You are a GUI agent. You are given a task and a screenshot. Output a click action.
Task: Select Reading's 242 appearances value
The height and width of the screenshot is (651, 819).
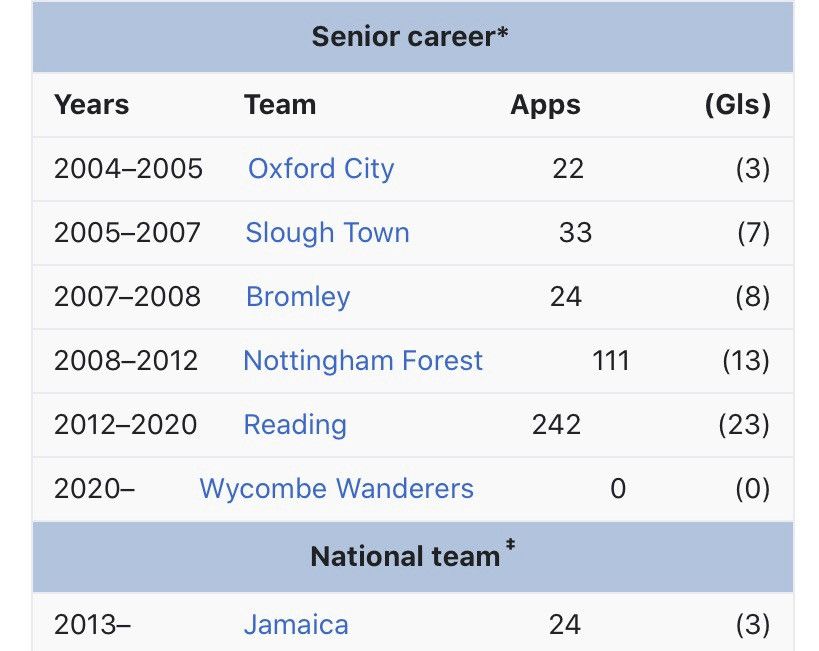[x=556, y=425]
